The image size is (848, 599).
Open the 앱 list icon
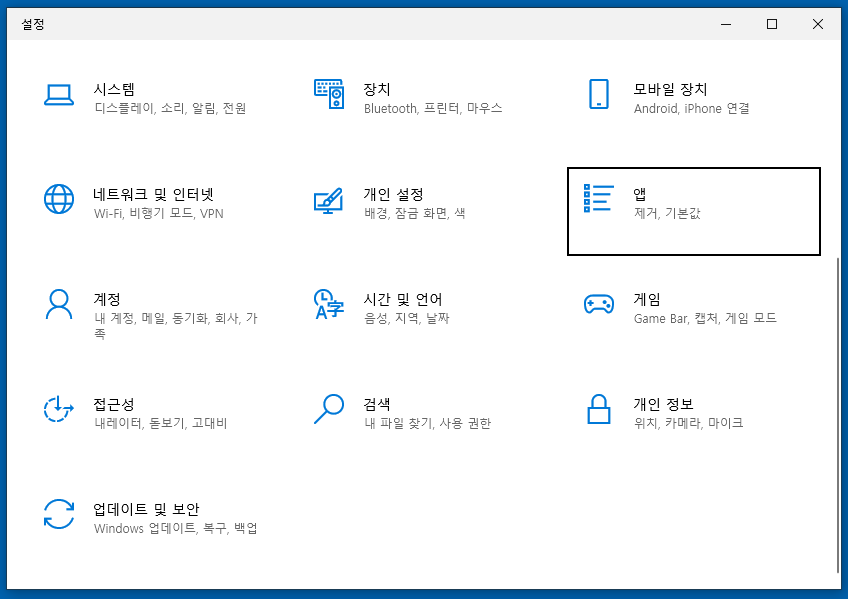(599, 198)
